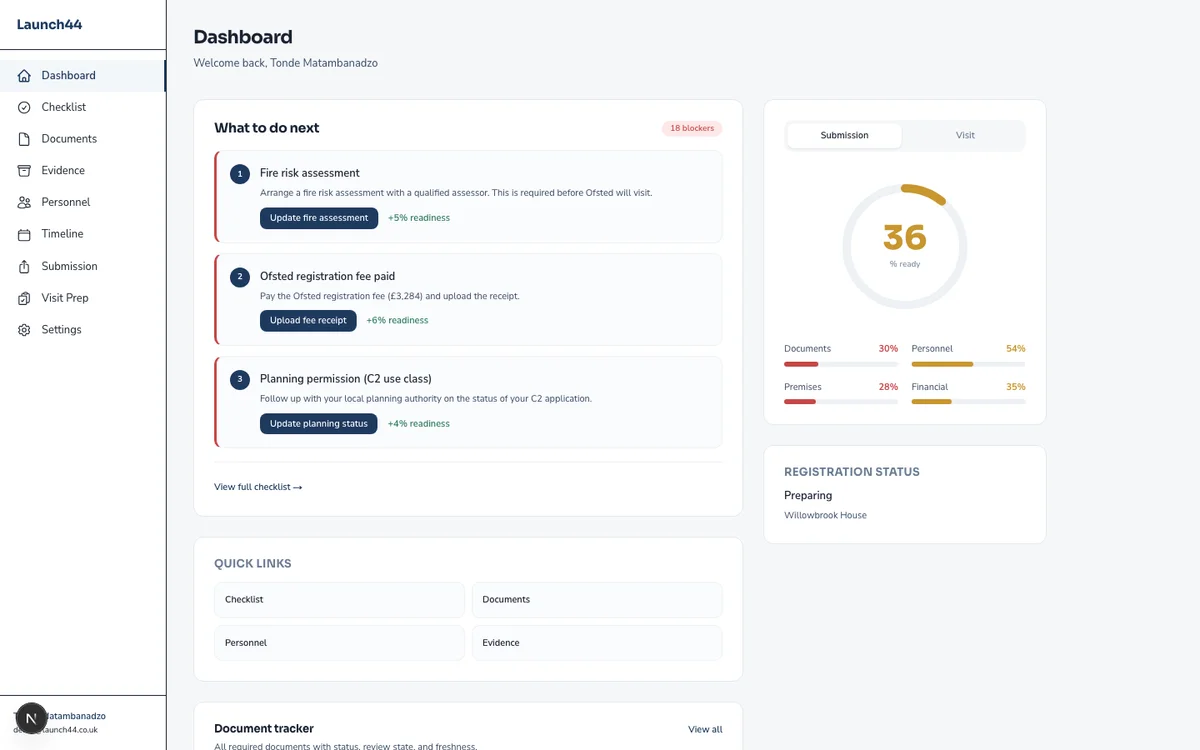Select the Personnel people icon
This screenshot has height=750, width=1200.
click(x=23, y=202)
